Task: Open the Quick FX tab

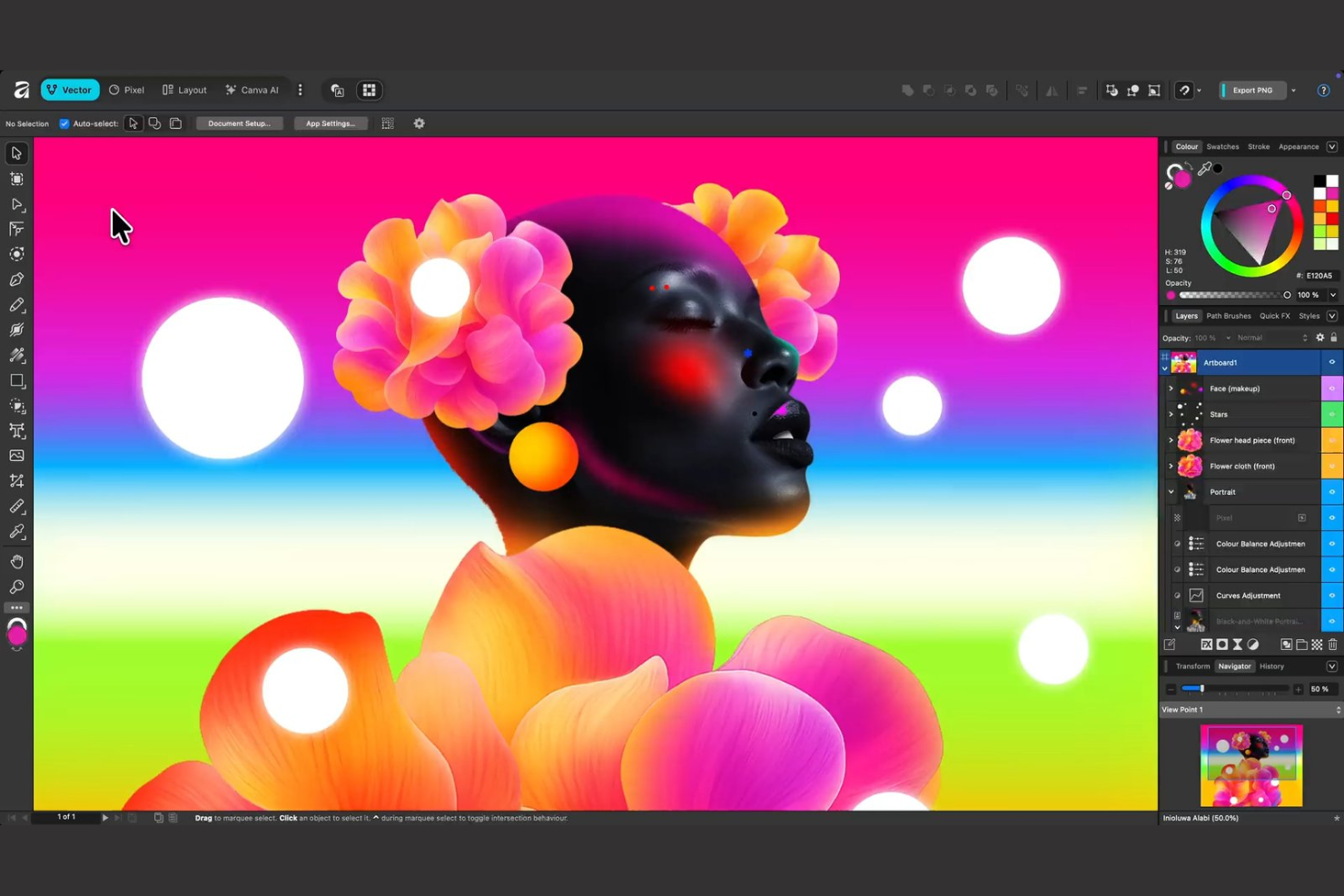Action: click(1274, 316)
